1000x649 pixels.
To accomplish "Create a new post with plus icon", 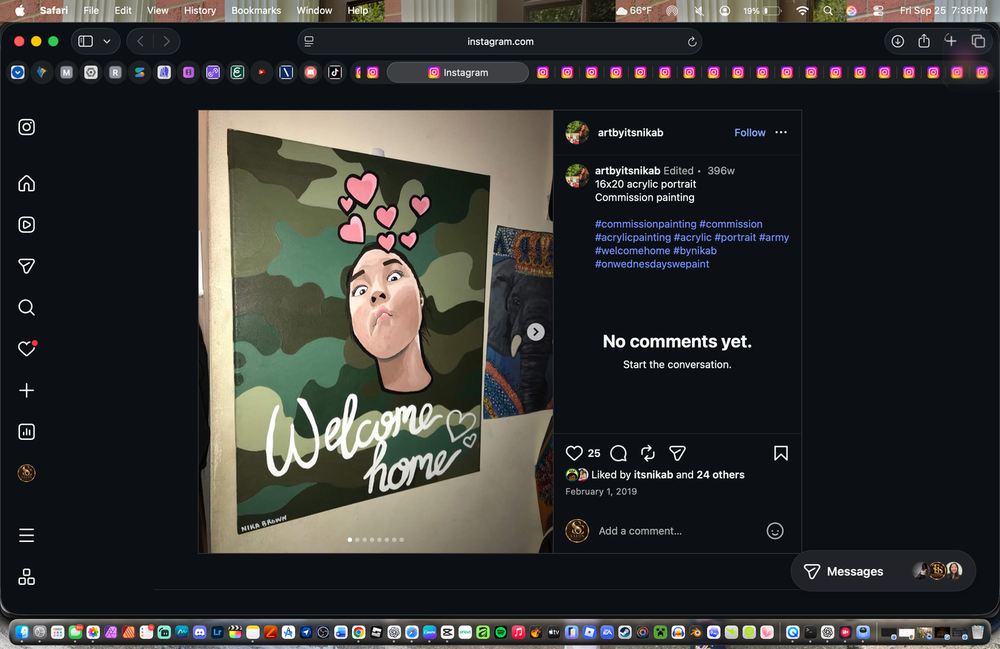I will tap(26, 390).
